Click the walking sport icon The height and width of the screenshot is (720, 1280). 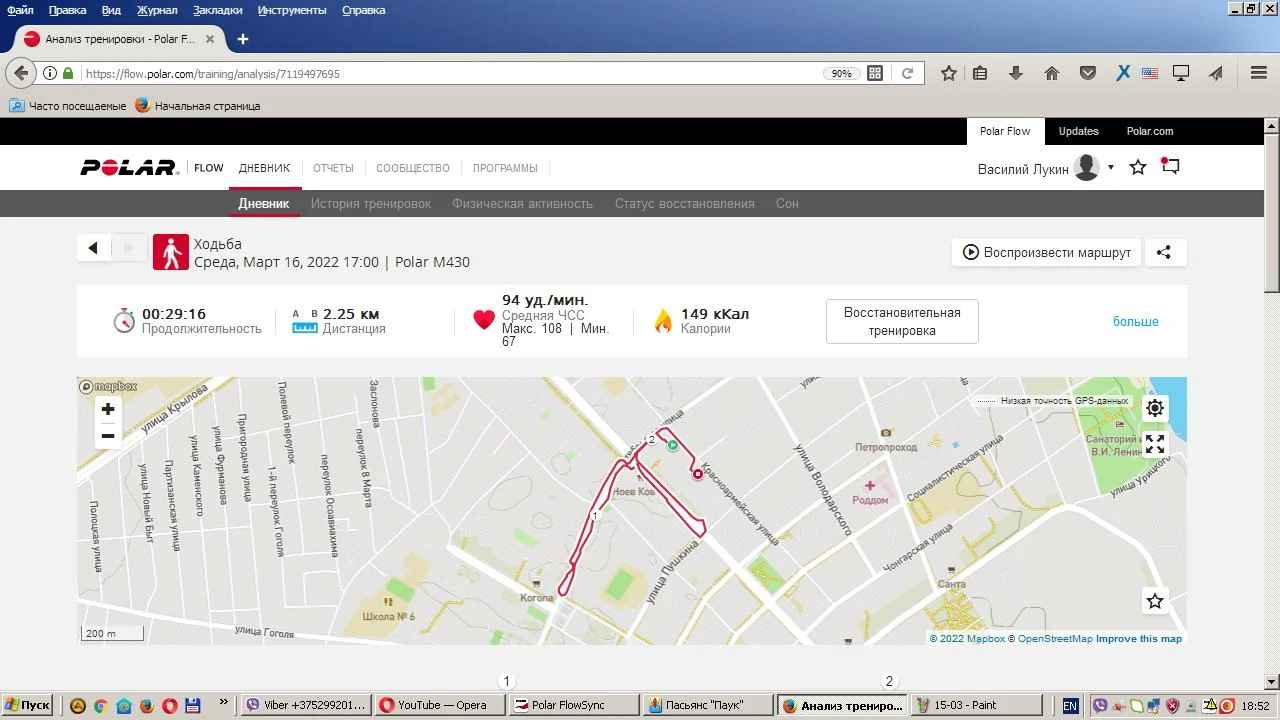(x=171, y=253)
